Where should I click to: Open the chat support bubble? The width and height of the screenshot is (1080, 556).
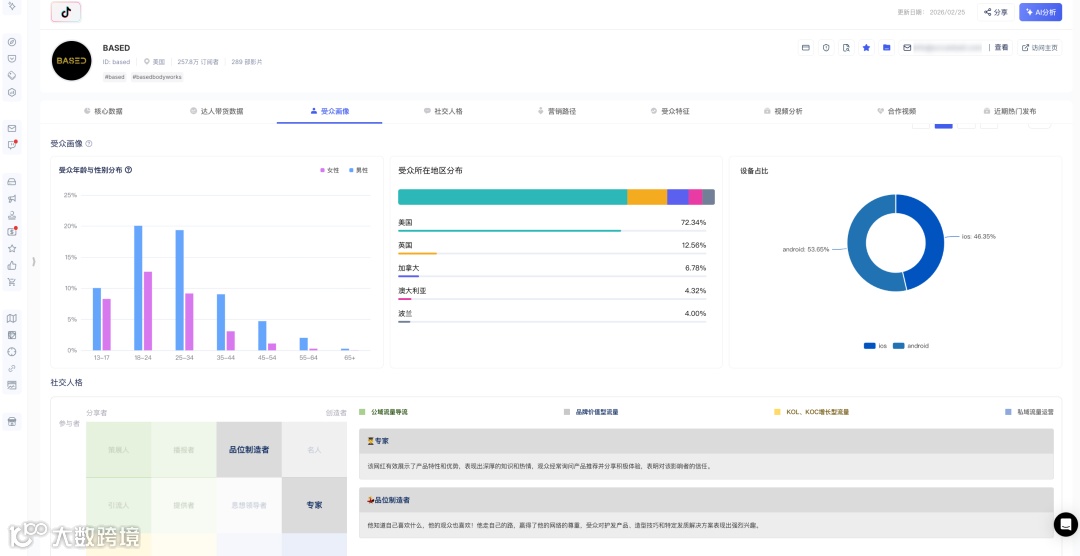point(1066,524)
